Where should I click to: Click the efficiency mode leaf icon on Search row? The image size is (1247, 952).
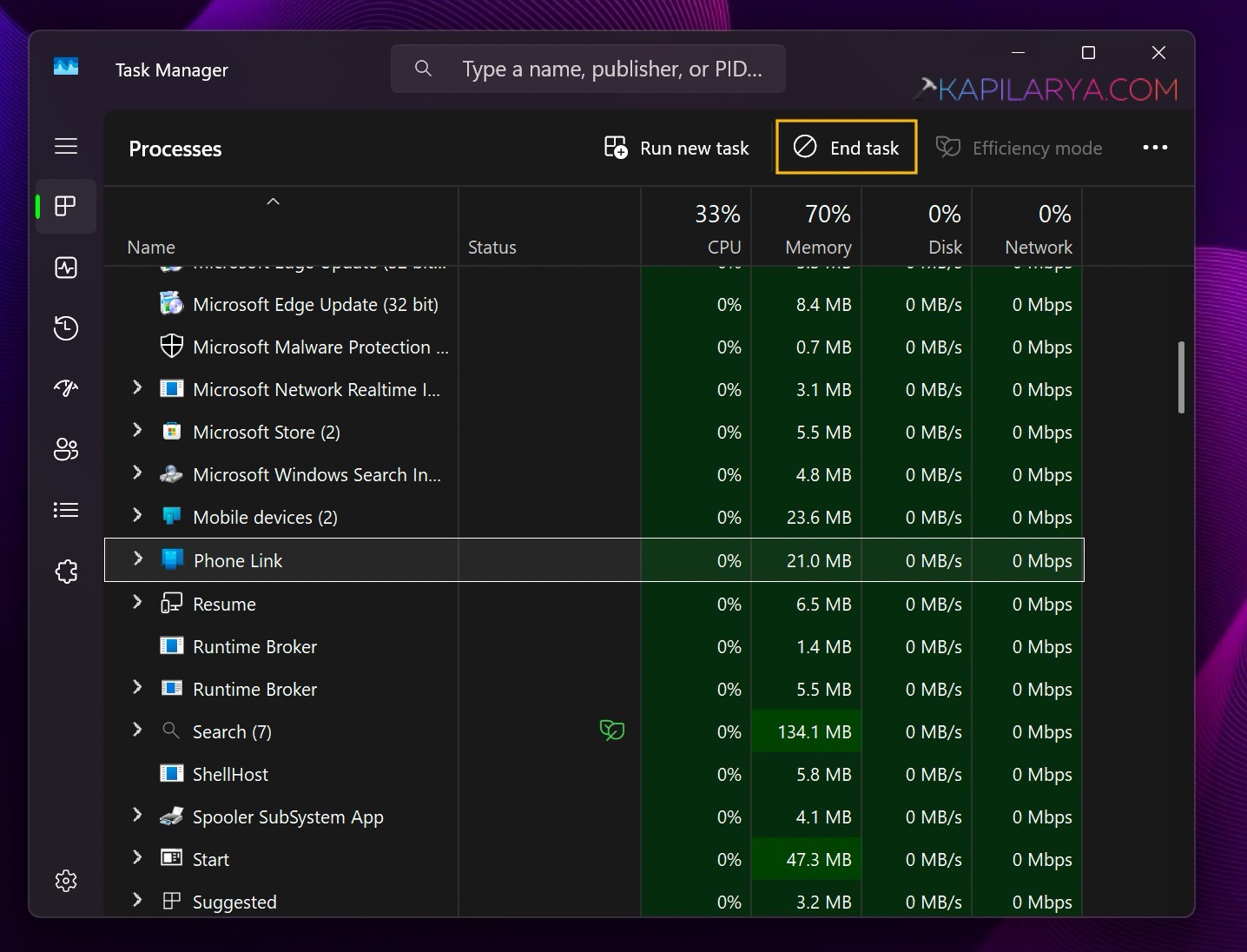(x=612, y=731)
